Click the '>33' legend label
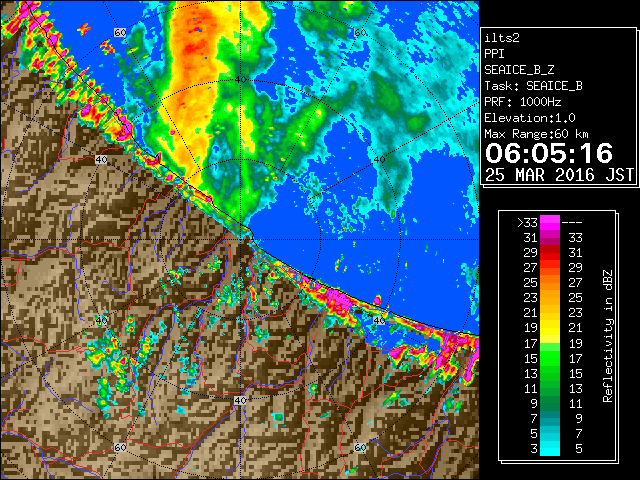 pyautogui.click(x=527, y=223)
